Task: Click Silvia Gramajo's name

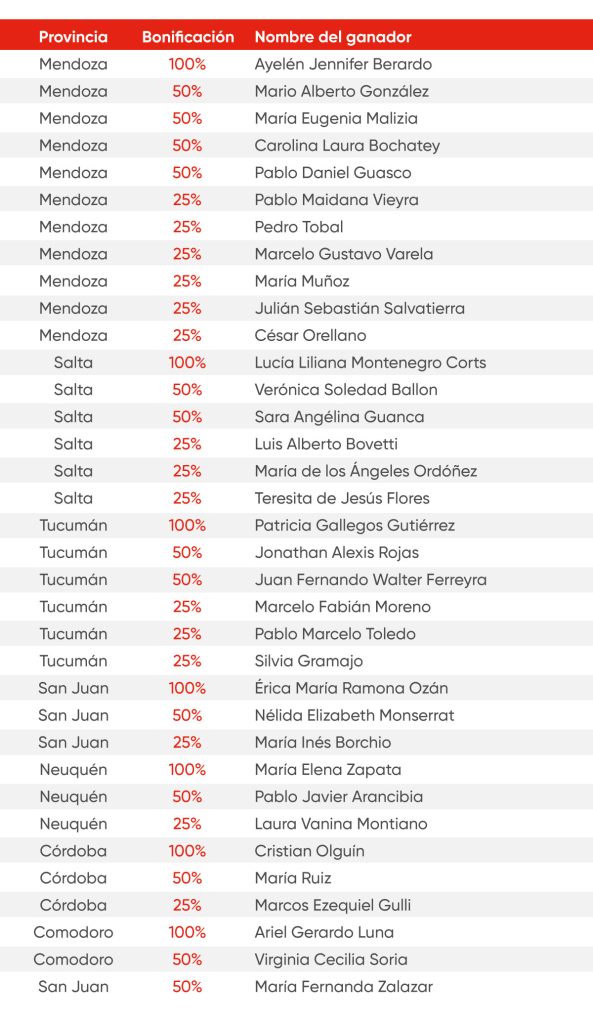Action: coord(308,661)
